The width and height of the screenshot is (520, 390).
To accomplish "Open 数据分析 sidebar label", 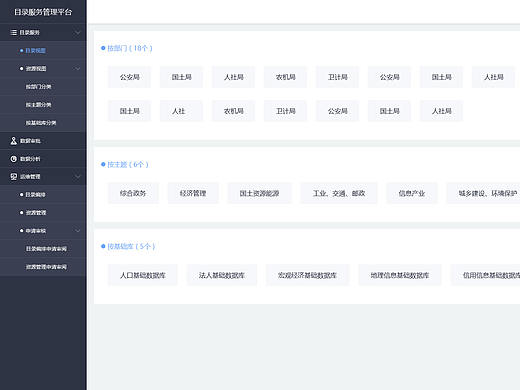I will coord(30,159).
